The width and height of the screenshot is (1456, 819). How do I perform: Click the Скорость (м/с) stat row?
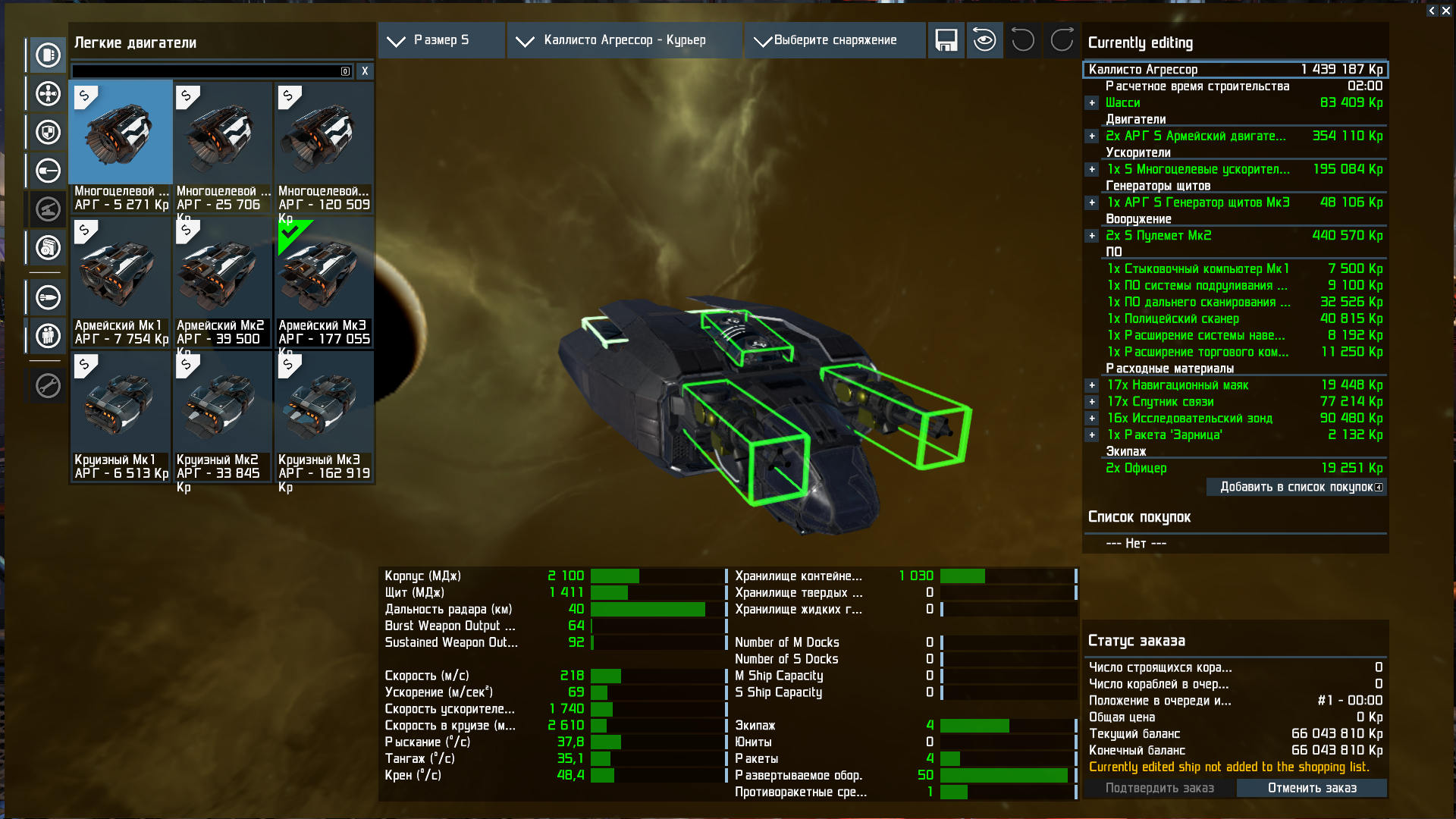tap(554, 676)
